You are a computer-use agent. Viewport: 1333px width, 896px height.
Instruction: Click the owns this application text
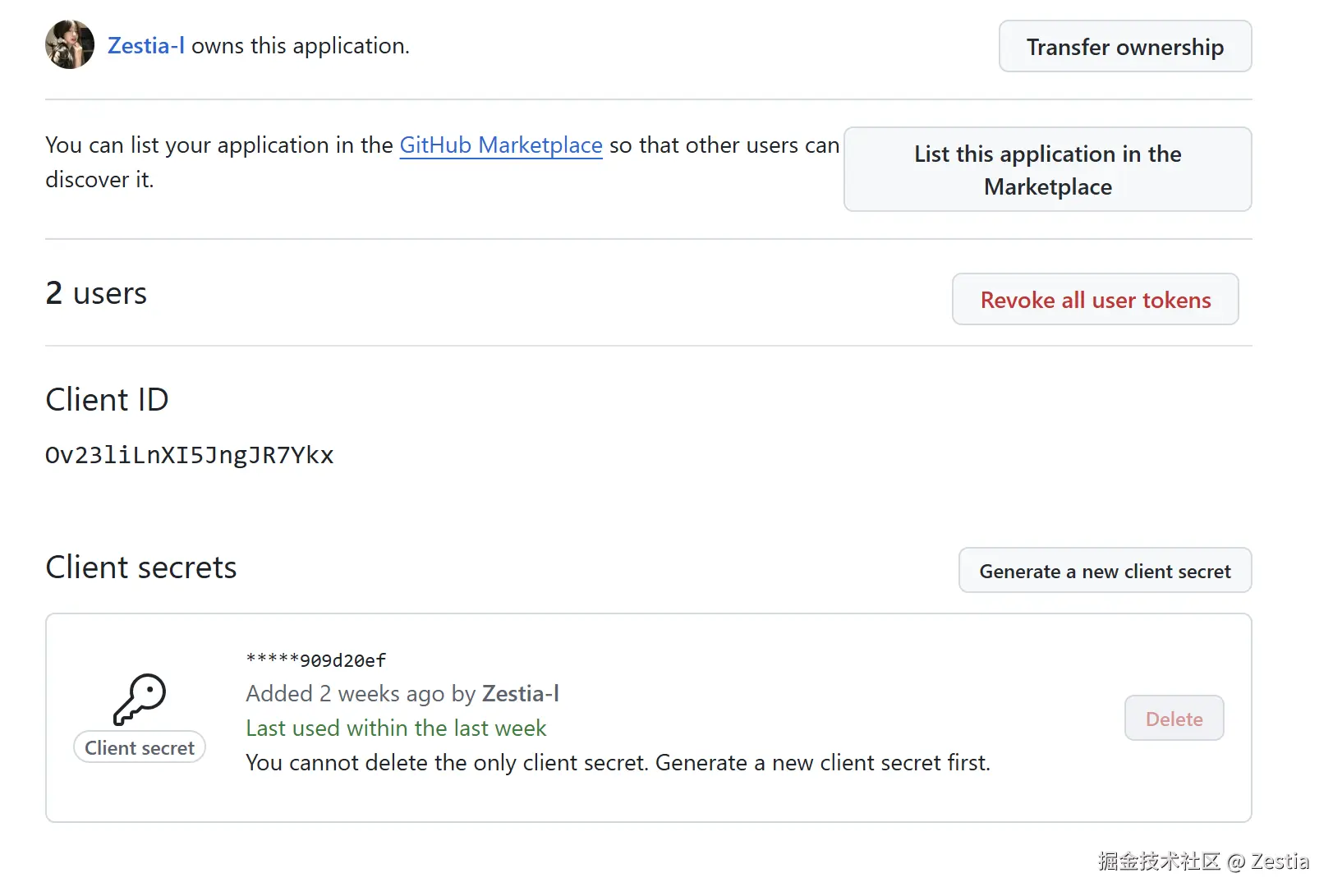[301, 46]
